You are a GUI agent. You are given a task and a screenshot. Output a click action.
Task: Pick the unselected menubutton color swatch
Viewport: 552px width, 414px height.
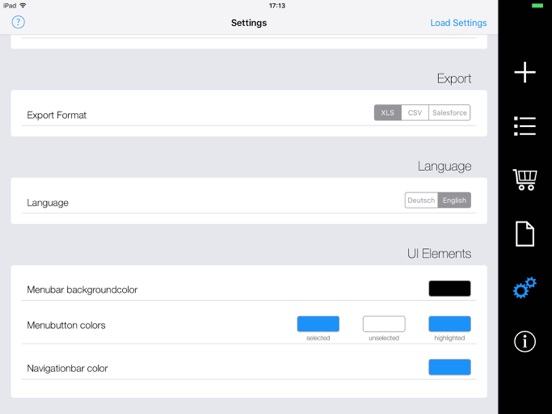point(384,324)
